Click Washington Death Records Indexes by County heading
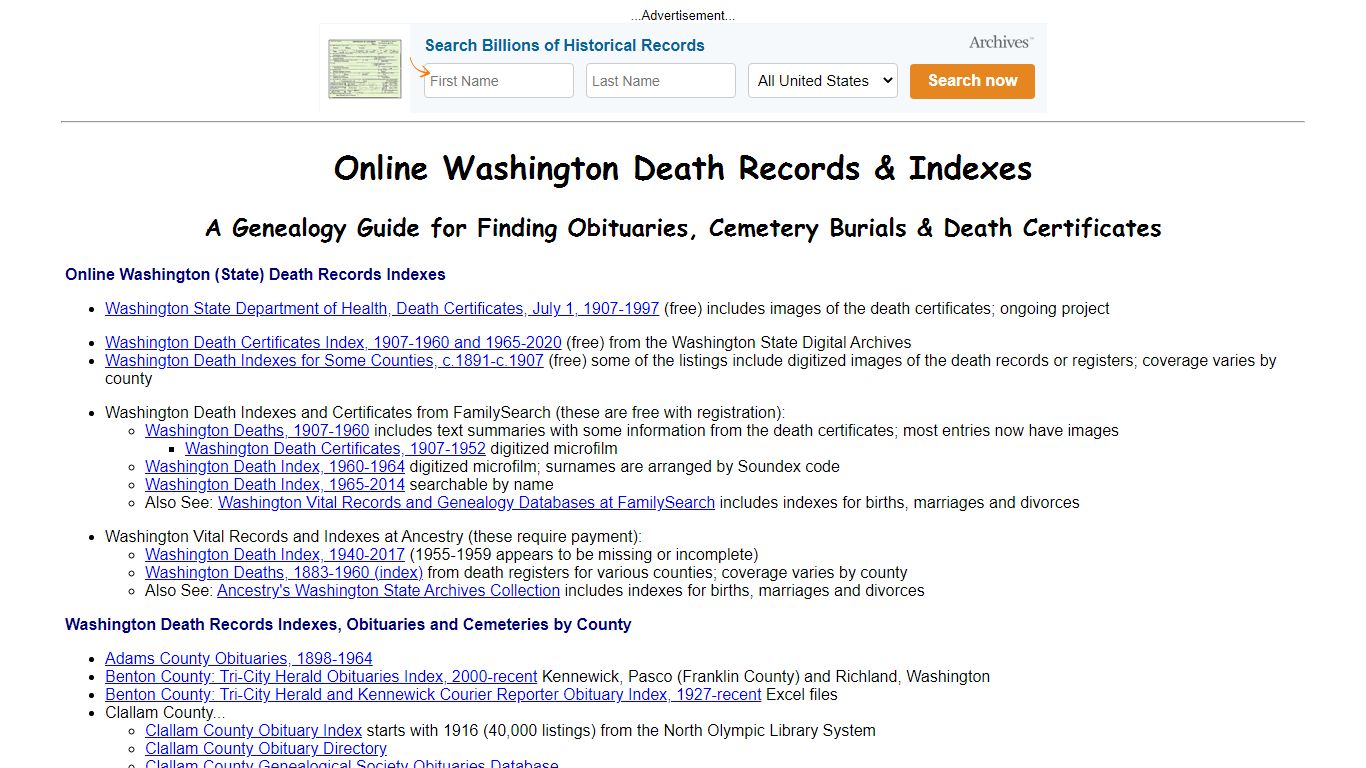The width and height of the screenshot is (1366, 768). [348, 624]
